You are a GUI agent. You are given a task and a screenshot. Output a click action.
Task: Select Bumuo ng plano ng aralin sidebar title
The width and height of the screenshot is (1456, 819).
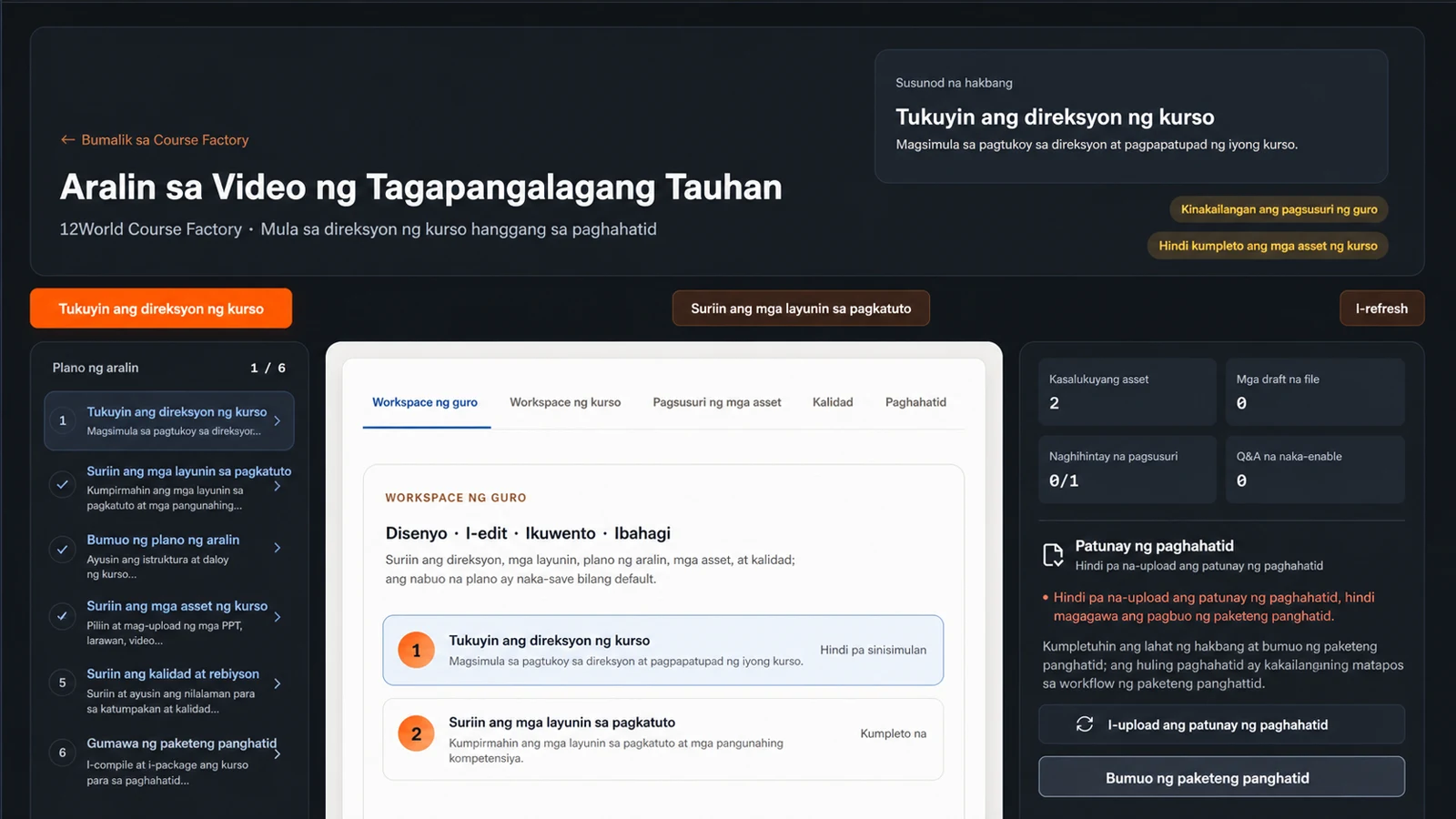pyautogui.click(x=163, y=540)
